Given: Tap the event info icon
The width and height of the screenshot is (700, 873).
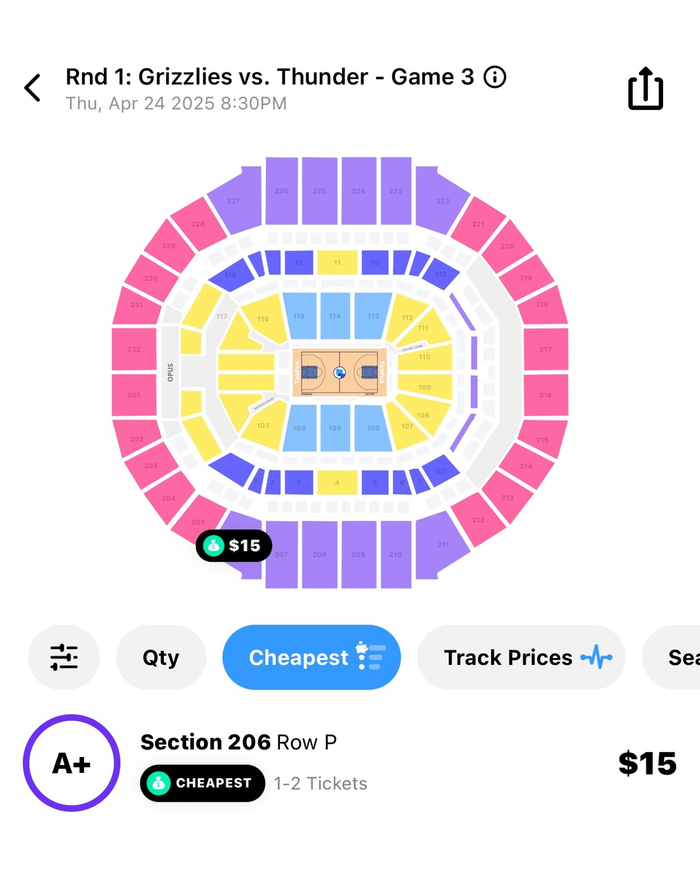Looking at the screenshot, I should tap(495, 77).
